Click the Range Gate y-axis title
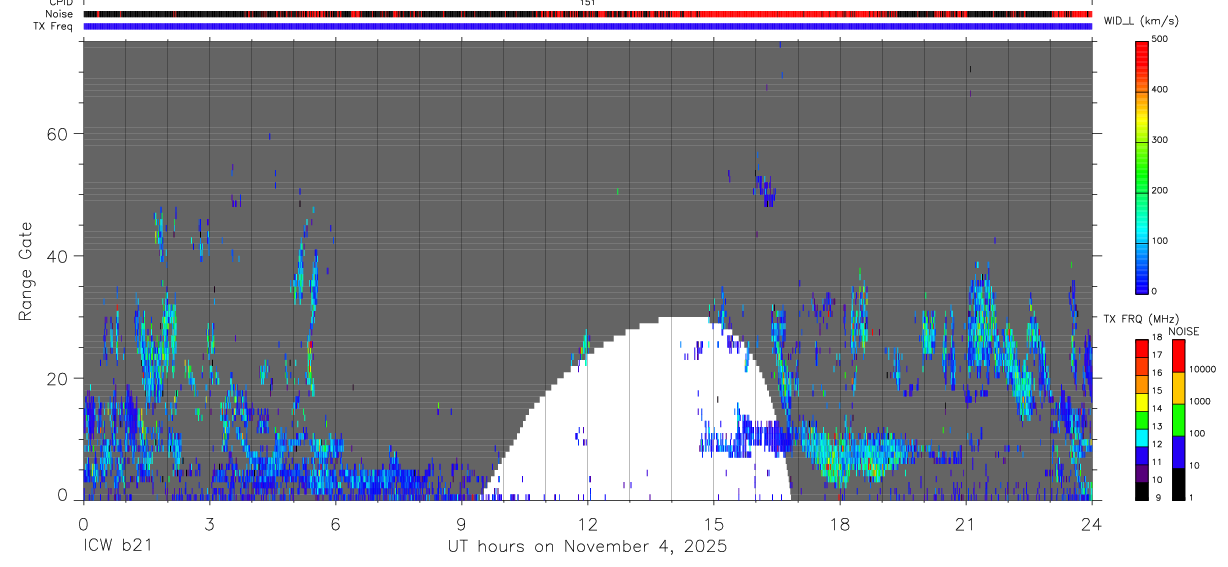This screenshot has width=1228, height=567. tap(27, 272)
